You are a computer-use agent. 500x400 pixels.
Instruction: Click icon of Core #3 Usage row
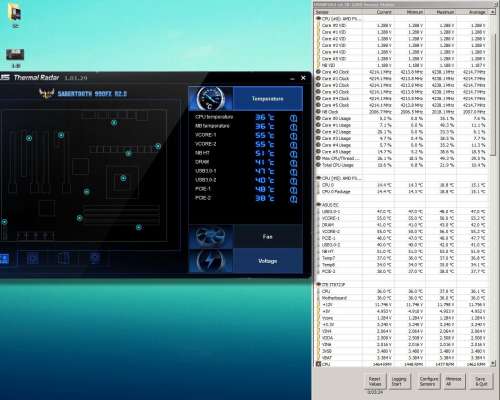[x=318, y=138]
